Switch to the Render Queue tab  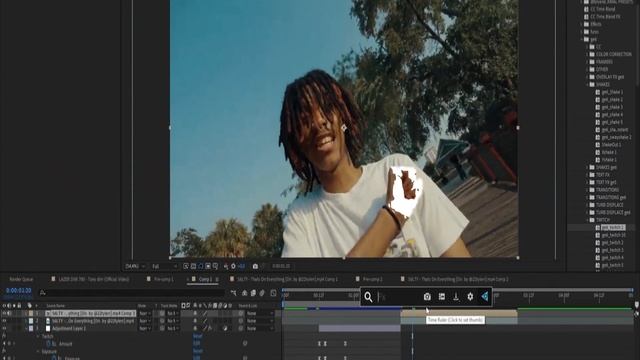(21, 280)
